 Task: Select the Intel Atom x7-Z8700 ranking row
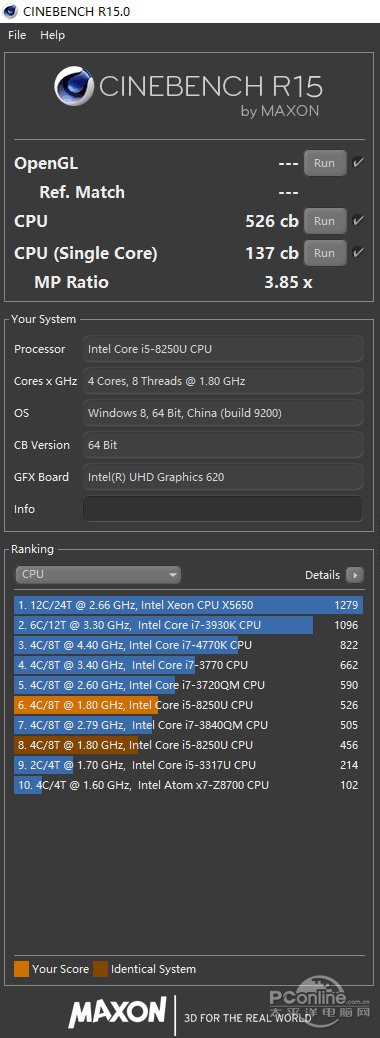pos(189,785)
